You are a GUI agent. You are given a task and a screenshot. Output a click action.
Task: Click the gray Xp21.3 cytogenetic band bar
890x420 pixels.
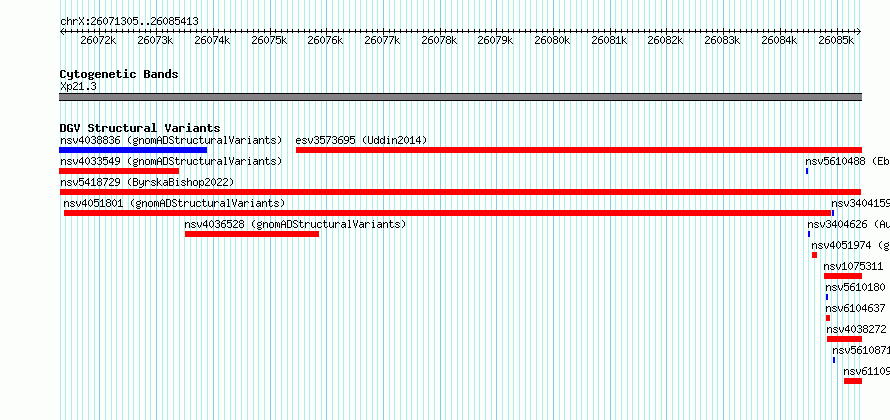(x=461, y=97)
